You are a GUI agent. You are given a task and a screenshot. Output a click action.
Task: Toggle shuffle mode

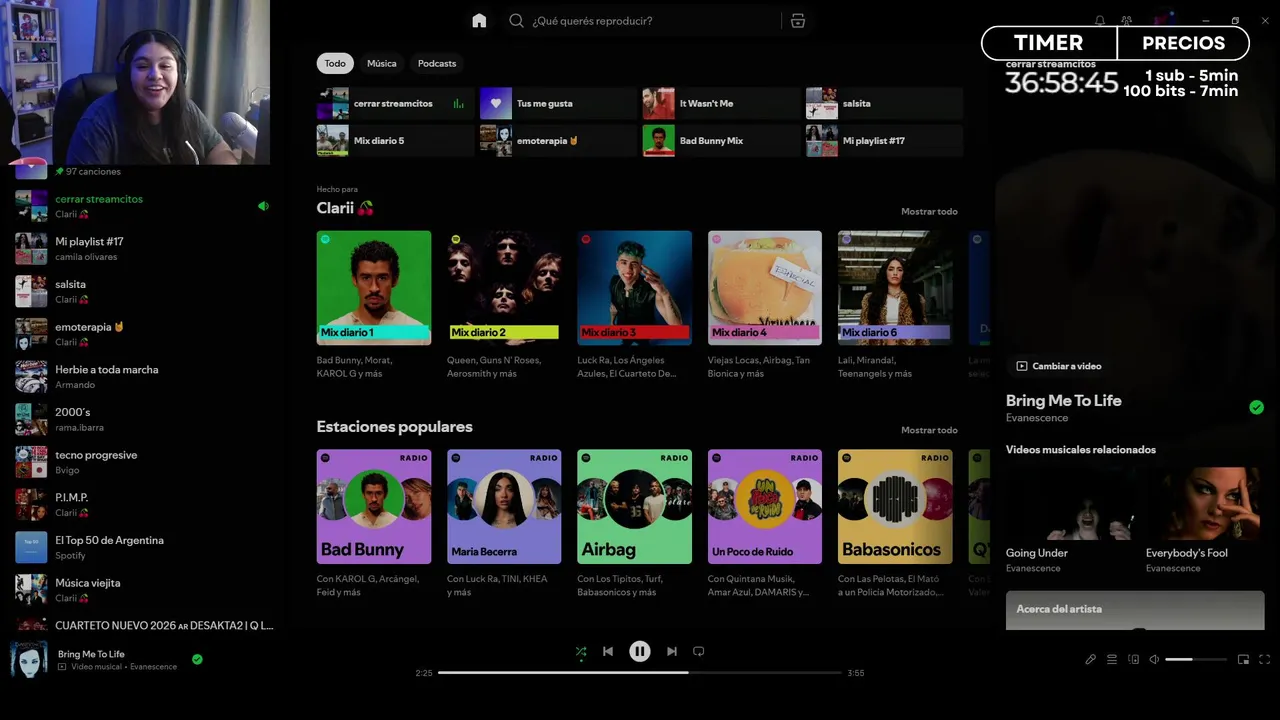pyautogui.click(x=581, y=651)
